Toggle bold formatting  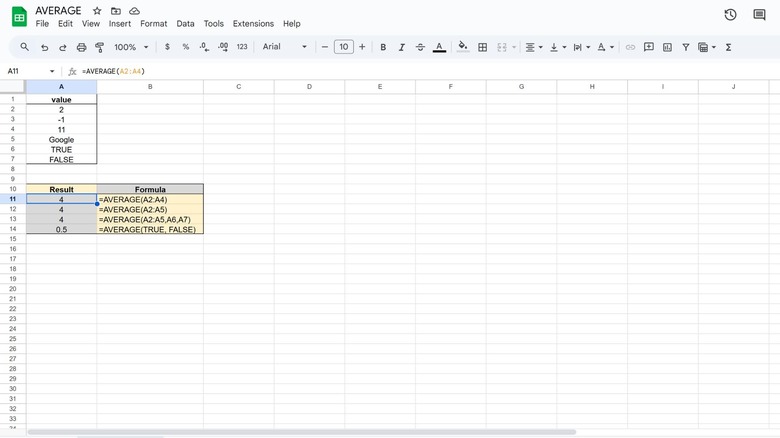tap(383, 47)
